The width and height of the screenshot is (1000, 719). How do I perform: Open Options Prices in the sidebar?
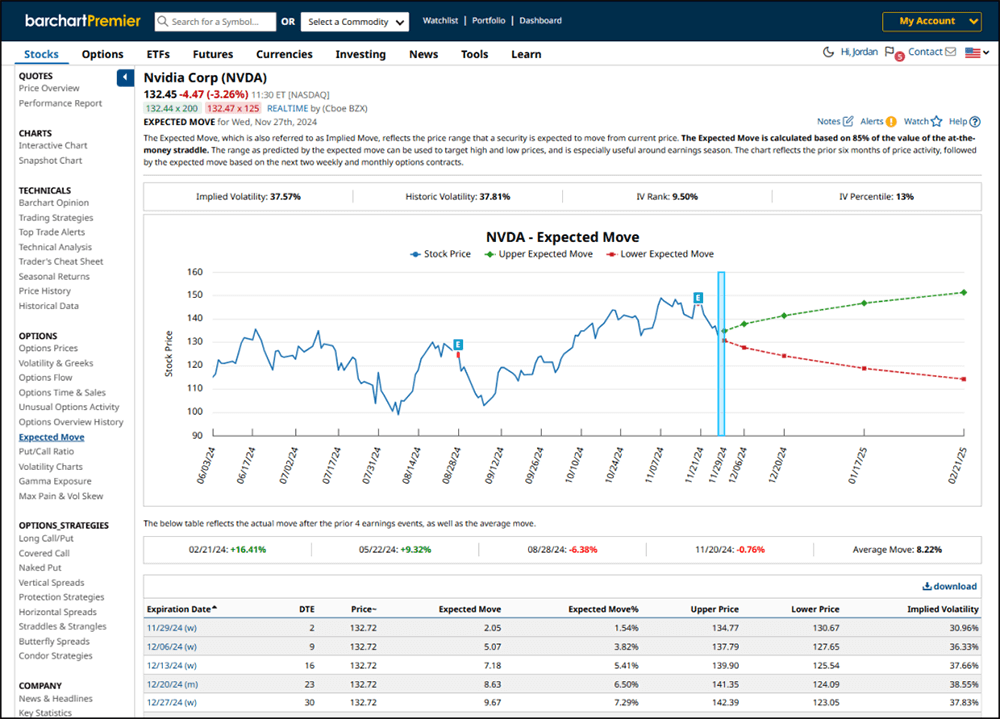[48, 348]
